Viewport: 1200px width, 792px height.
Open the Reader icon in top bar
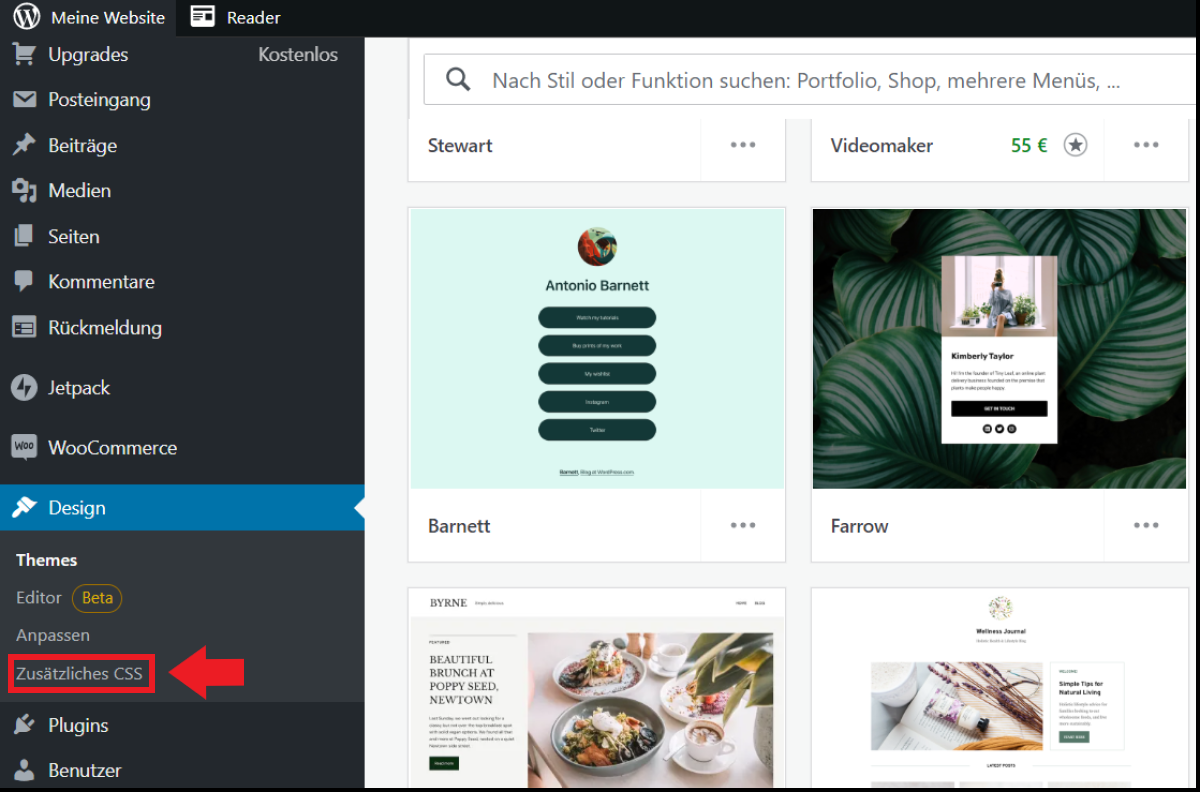coord(203,17)
